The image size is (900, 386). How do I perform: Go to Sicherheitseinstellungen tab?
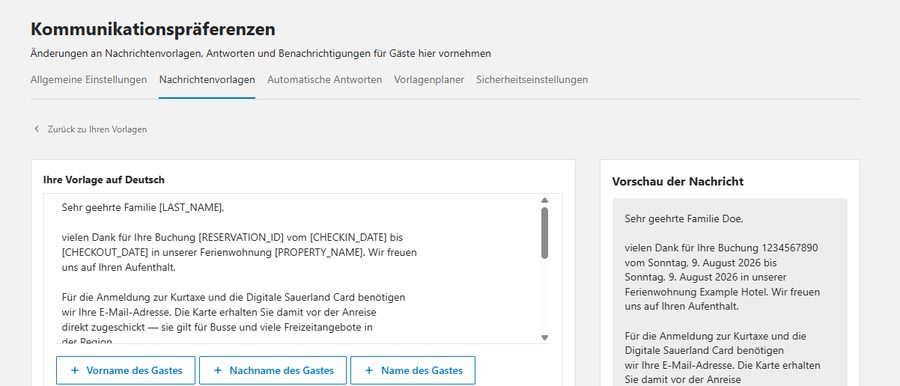tap(532, 80)
